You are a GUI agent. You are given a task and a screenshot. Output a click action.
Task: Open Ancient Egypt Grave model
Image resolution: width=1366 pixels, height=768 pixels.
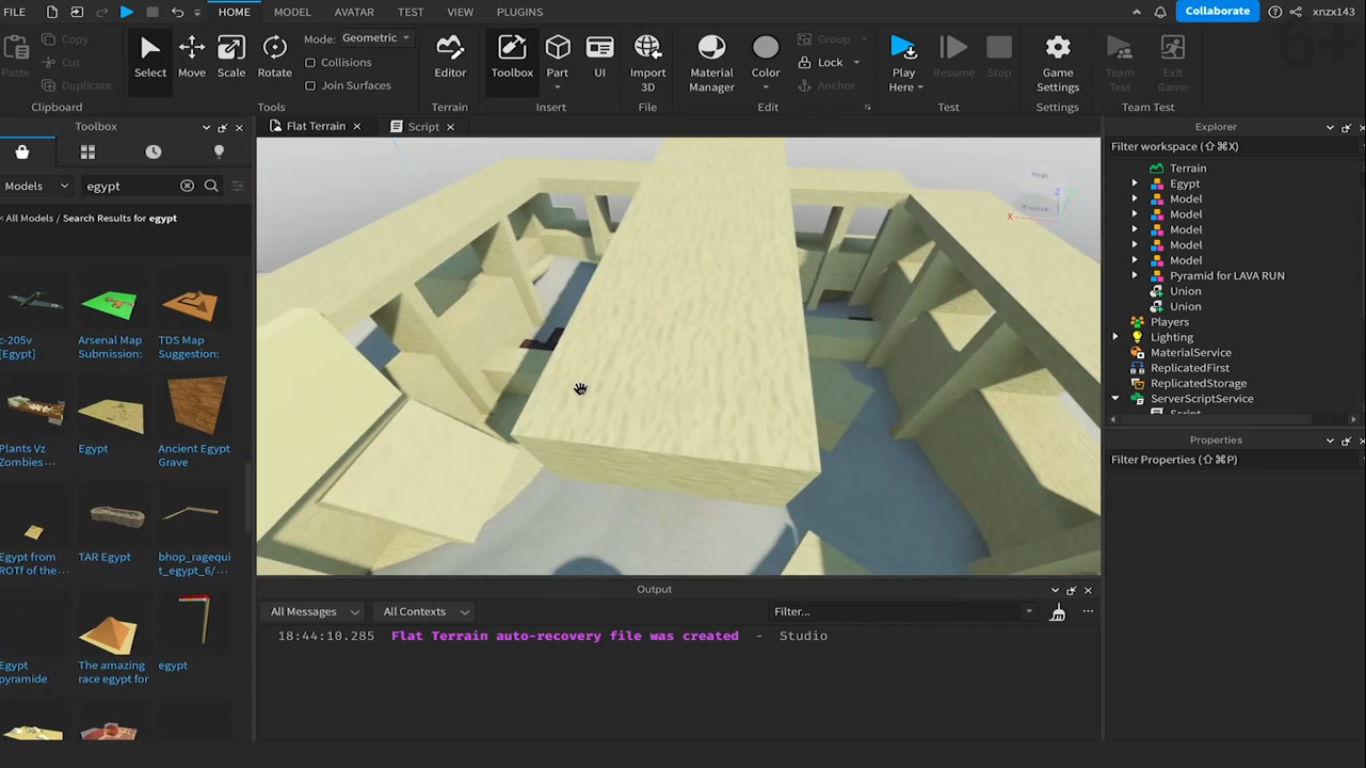click(194, 422)
